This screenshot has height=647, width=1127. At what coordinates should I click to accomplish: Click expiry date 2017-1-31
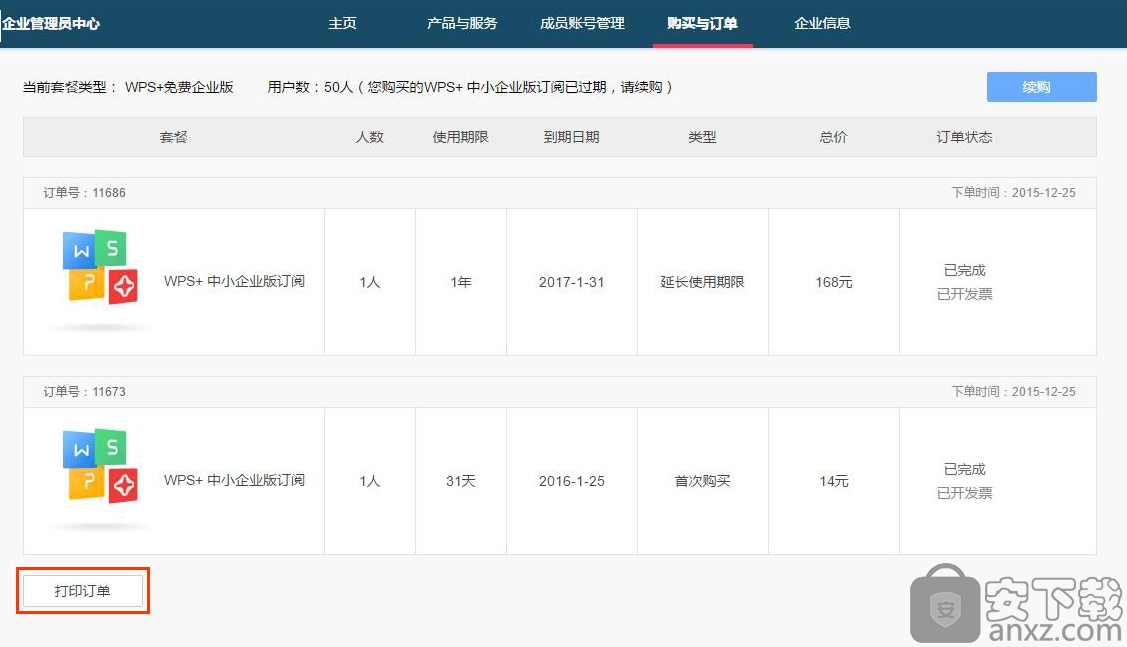coord(571,283)
